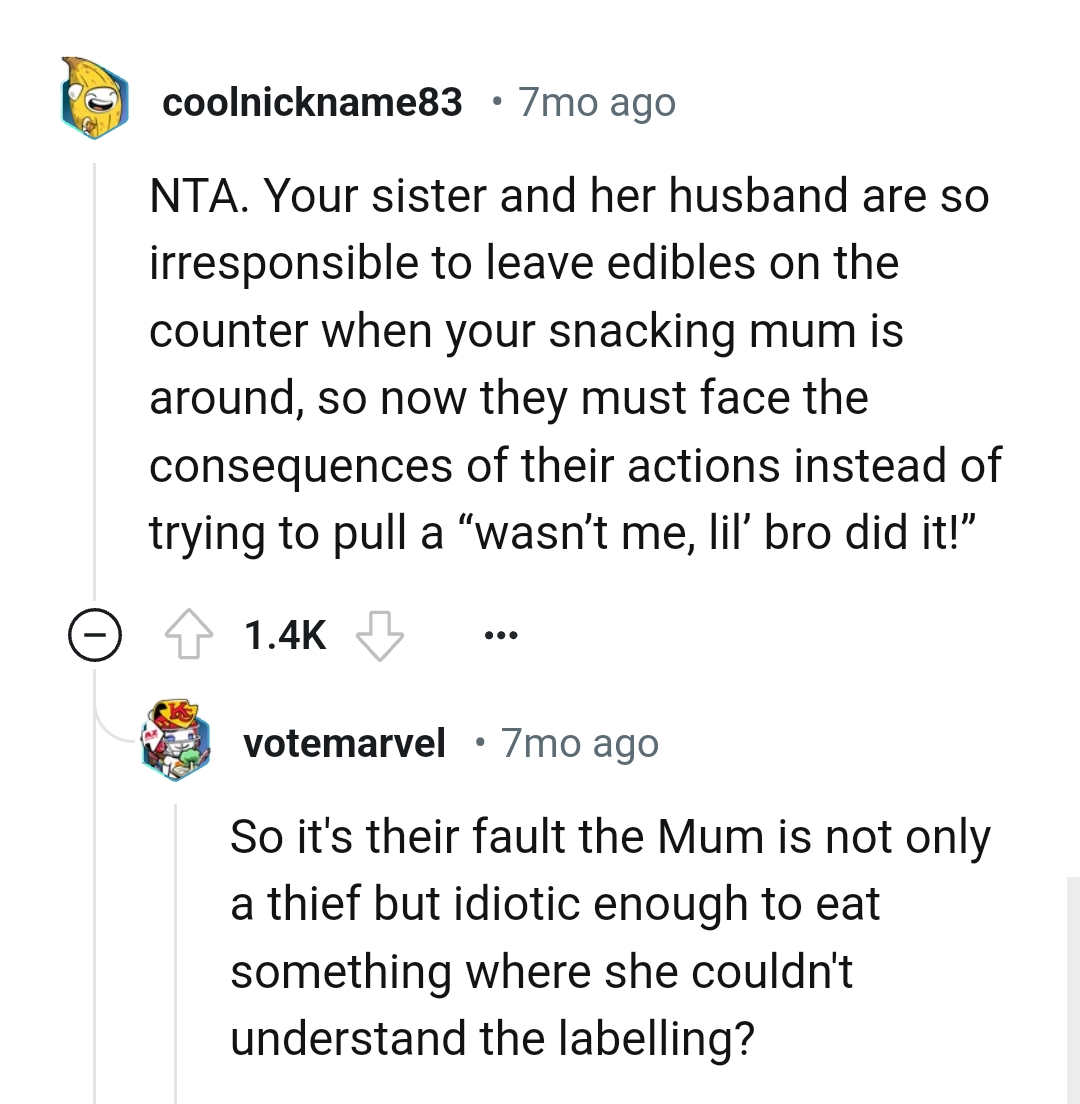
Task: Click the 7mo ago timestamp on top comment
Action: point(596,101)
